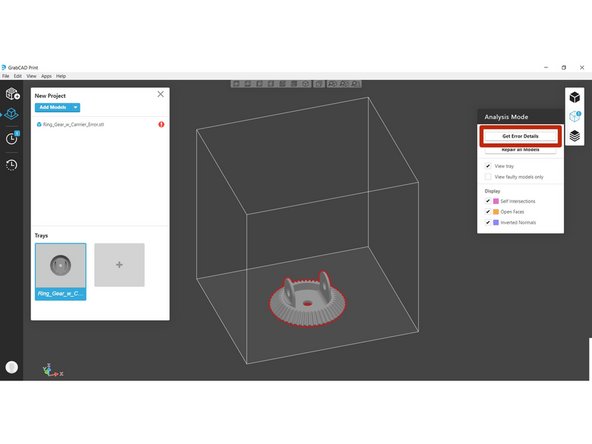Open the Help menu
Screen dimensions: 592x444
pos(61,76)
